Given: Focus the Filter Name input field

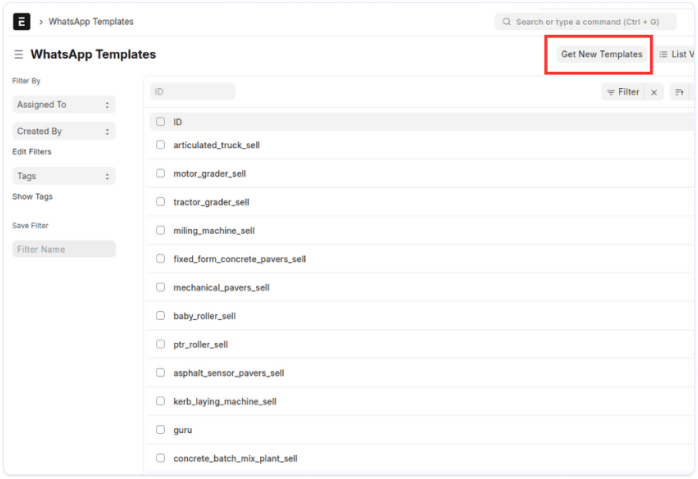Looking at the screenshot, I should 64,249.
